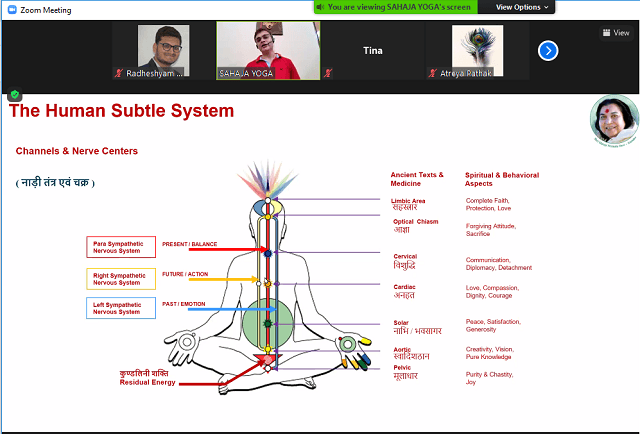Click 'Forgiving Attitude, Sacrifice' text
640x434 pixels.
tap(491, 230)
